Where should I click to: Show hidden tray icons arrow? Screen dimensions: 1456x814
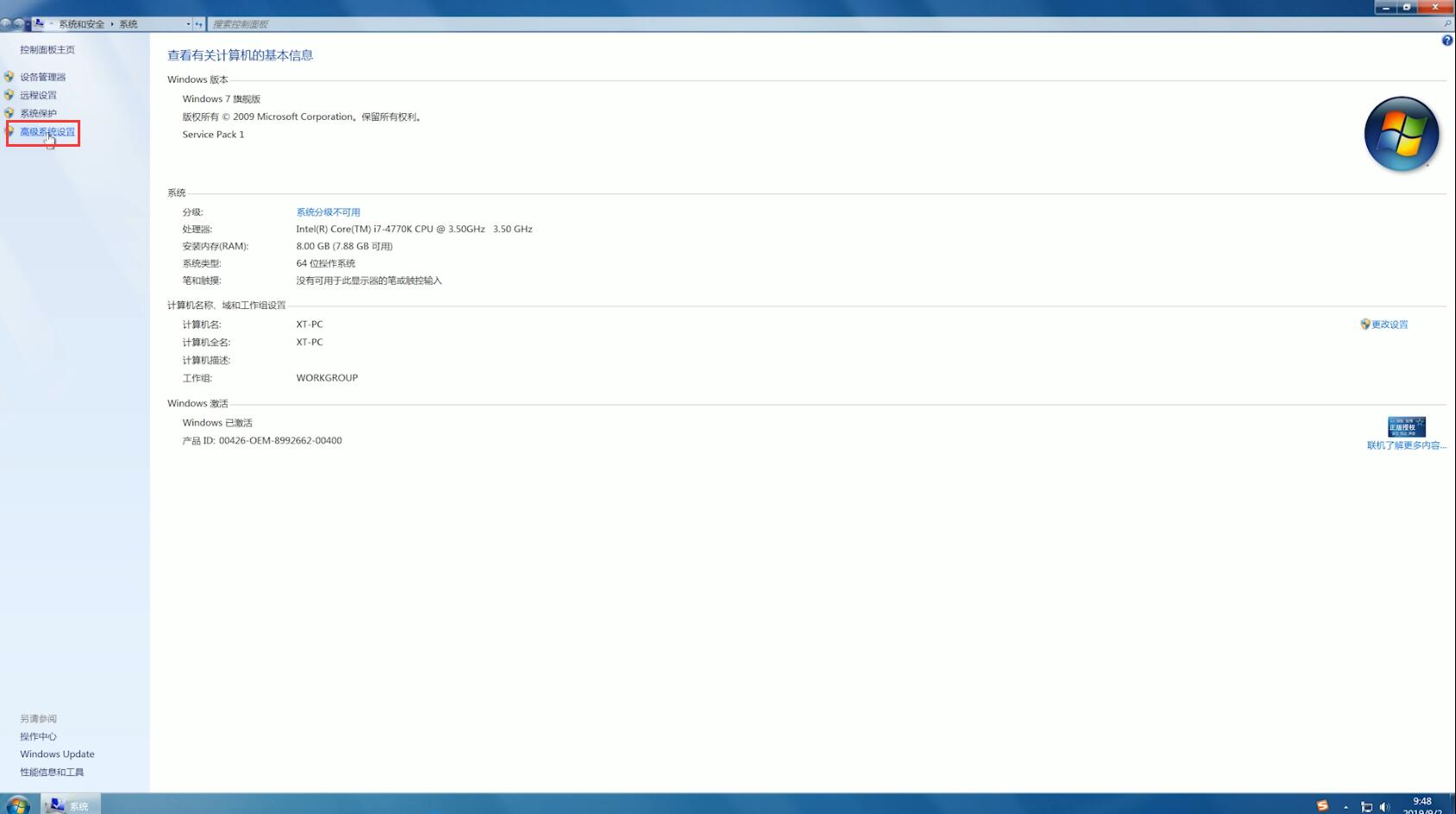click(x=1346, y=807)
